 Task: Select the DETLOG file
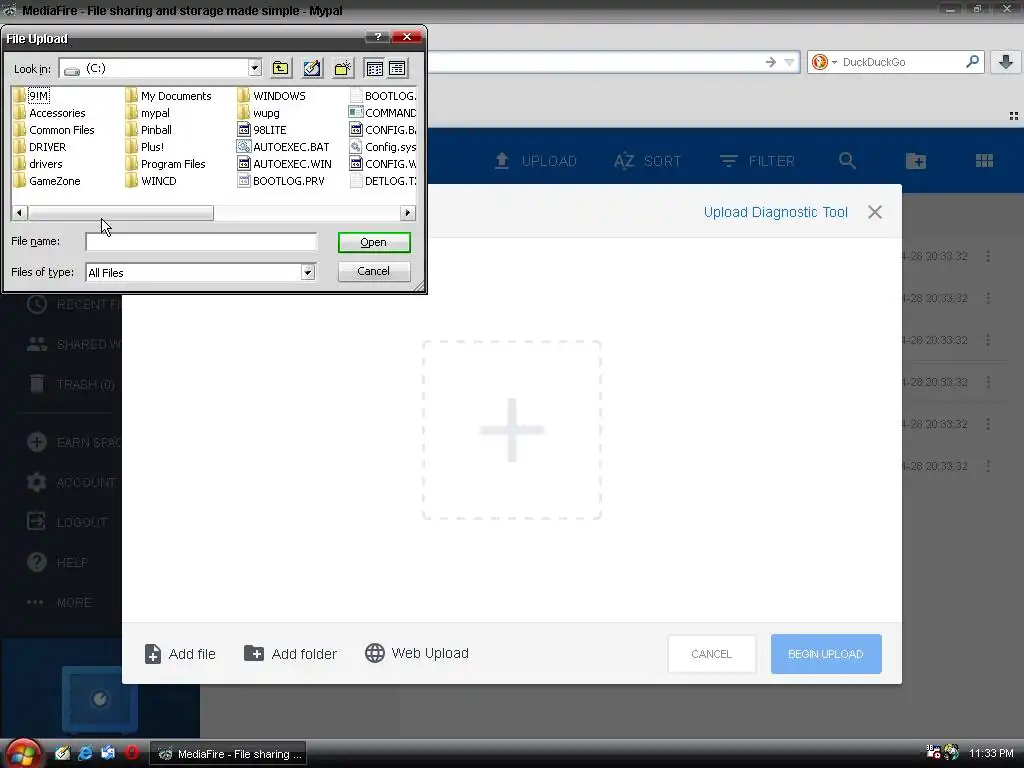coord(383,181)
